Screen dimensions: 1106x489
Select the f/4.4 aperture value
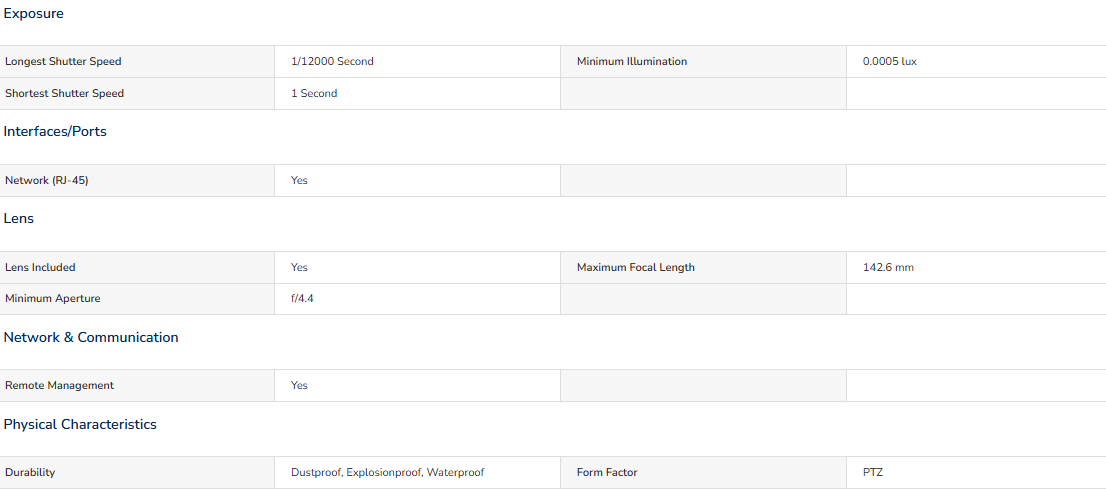(x=302, y=298)
